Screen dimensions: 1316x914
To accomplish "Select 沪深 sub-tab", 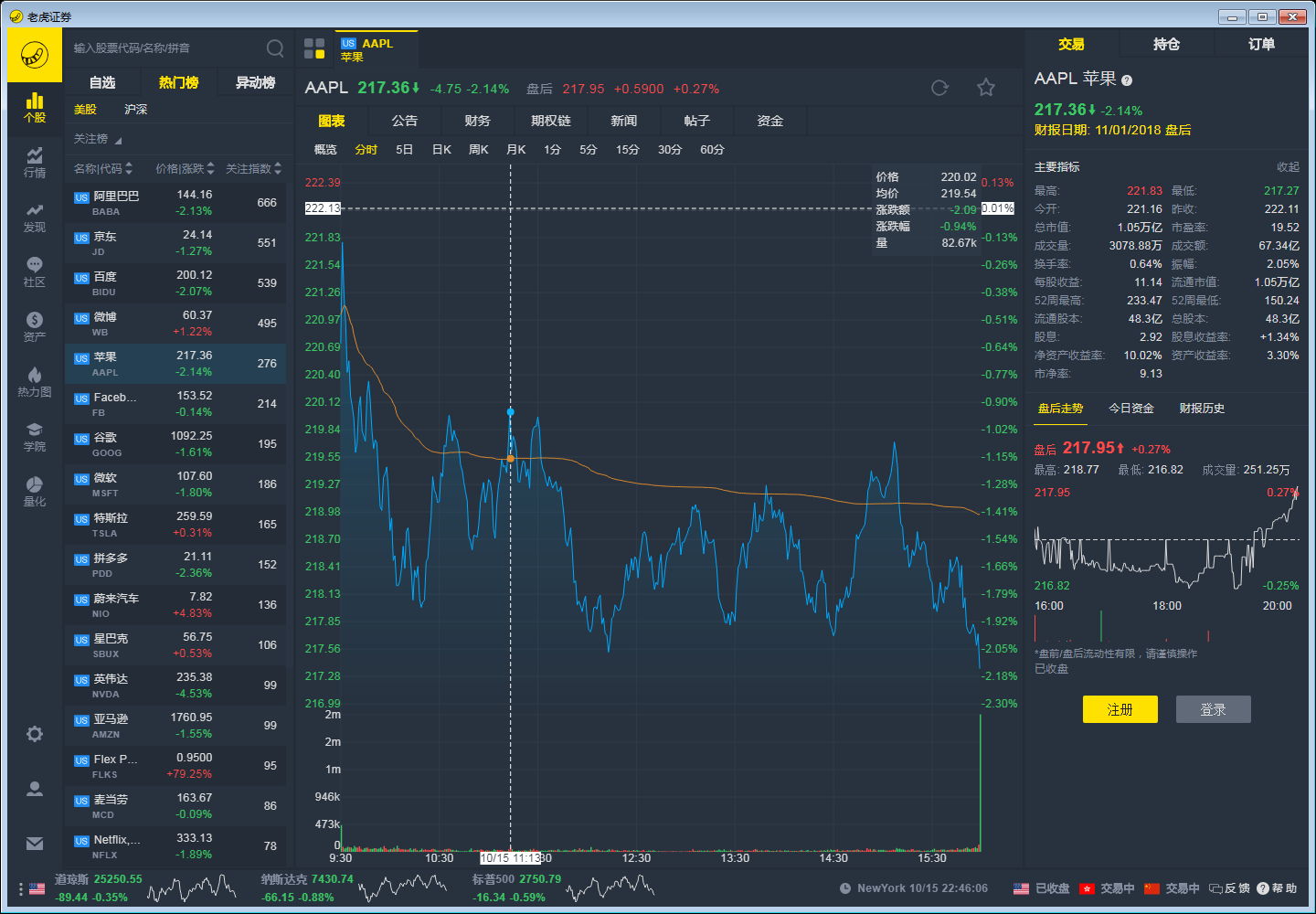I will pos(136,110).
